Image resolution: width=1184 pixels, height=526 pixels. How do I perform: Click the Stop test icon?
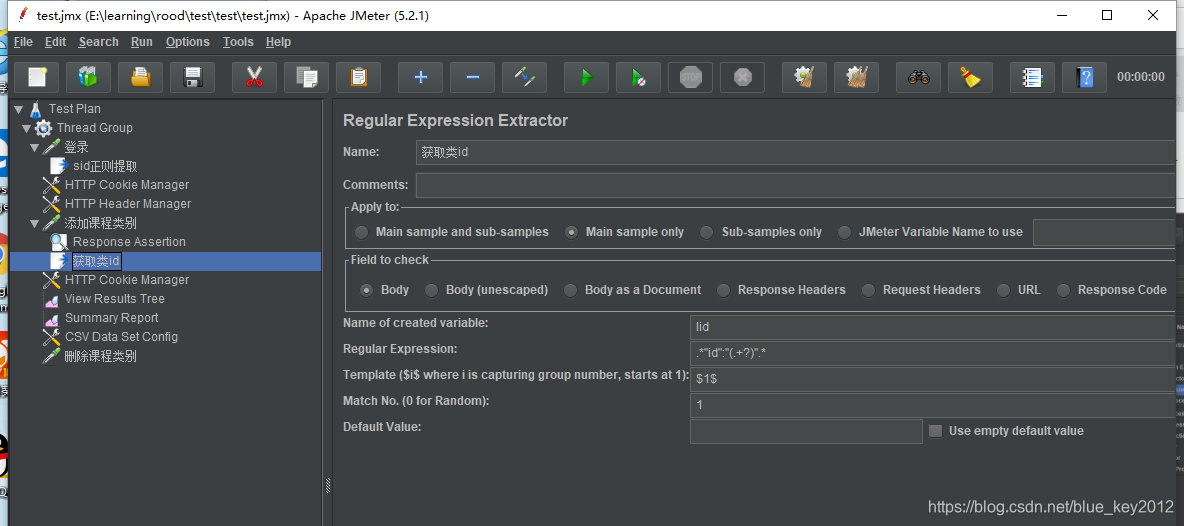click(691, 77)
